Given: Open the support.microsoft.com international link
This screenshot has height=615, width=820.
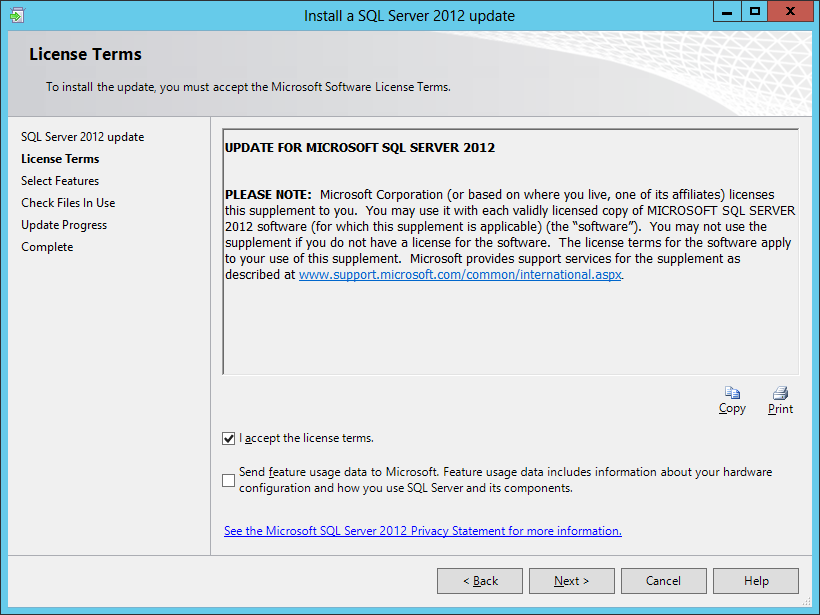Looking at the screenshot, I should [x=460, y=275].
